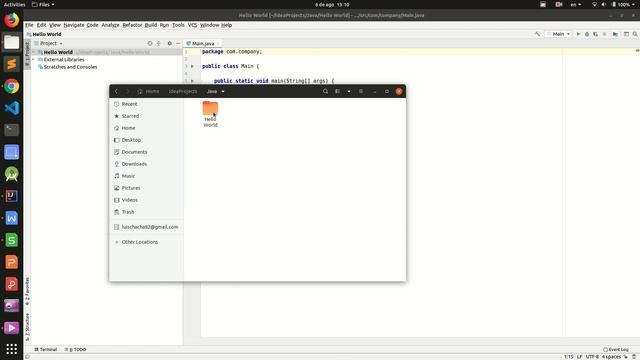Open the Favorites side tab
Screen dimensions: 640x360
click(27, 291)
